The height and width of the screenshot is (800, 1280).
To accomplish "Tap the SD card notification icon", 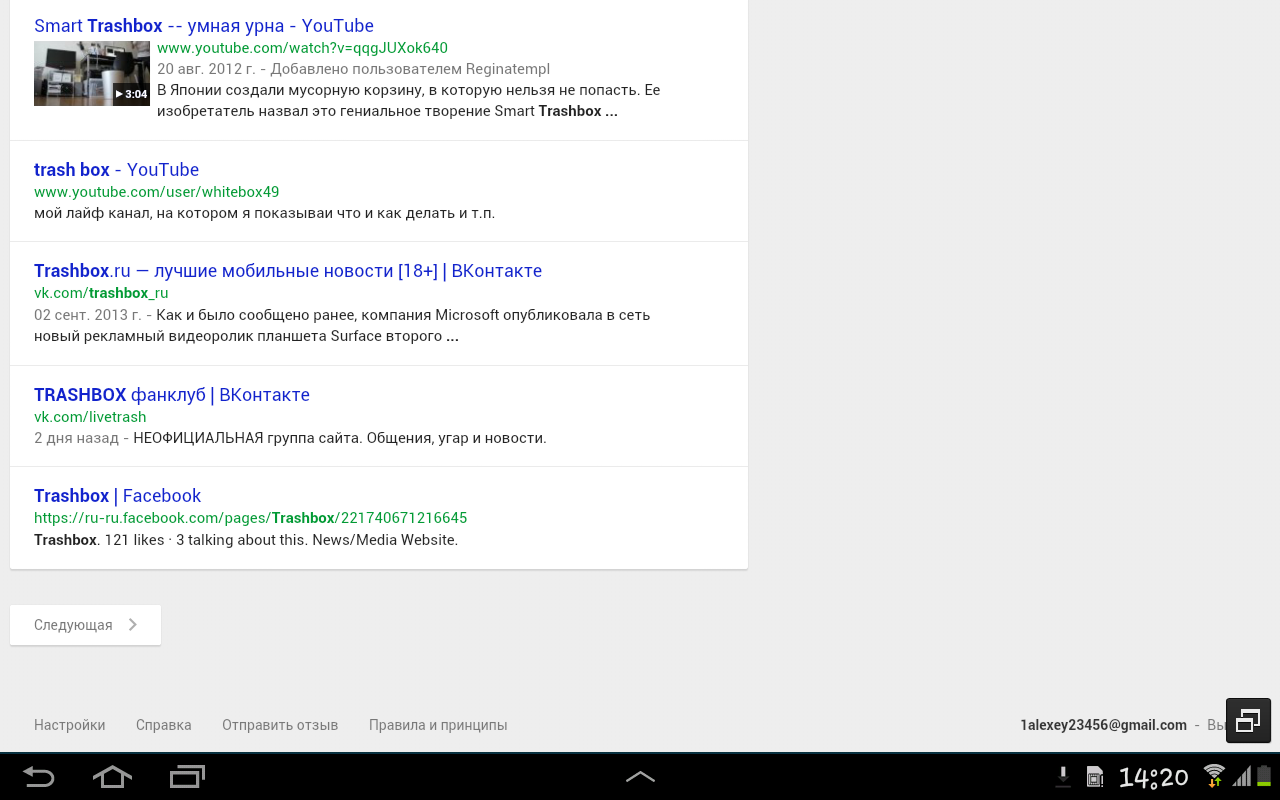I will 1095,777.
